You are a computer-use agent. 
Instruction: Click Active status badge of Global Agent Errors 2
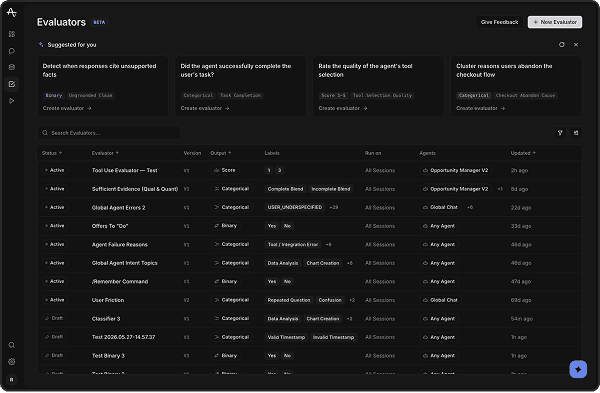pyautogui.click(x=54, y=207)
